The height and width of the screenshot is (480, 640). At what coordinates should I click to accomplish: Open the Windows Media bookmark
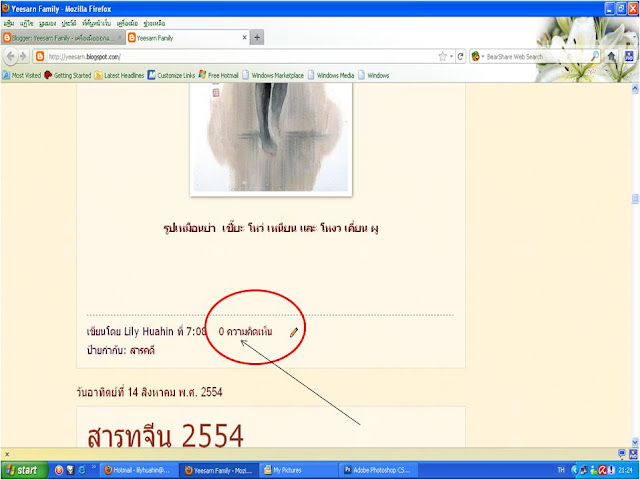click(331, 75)
